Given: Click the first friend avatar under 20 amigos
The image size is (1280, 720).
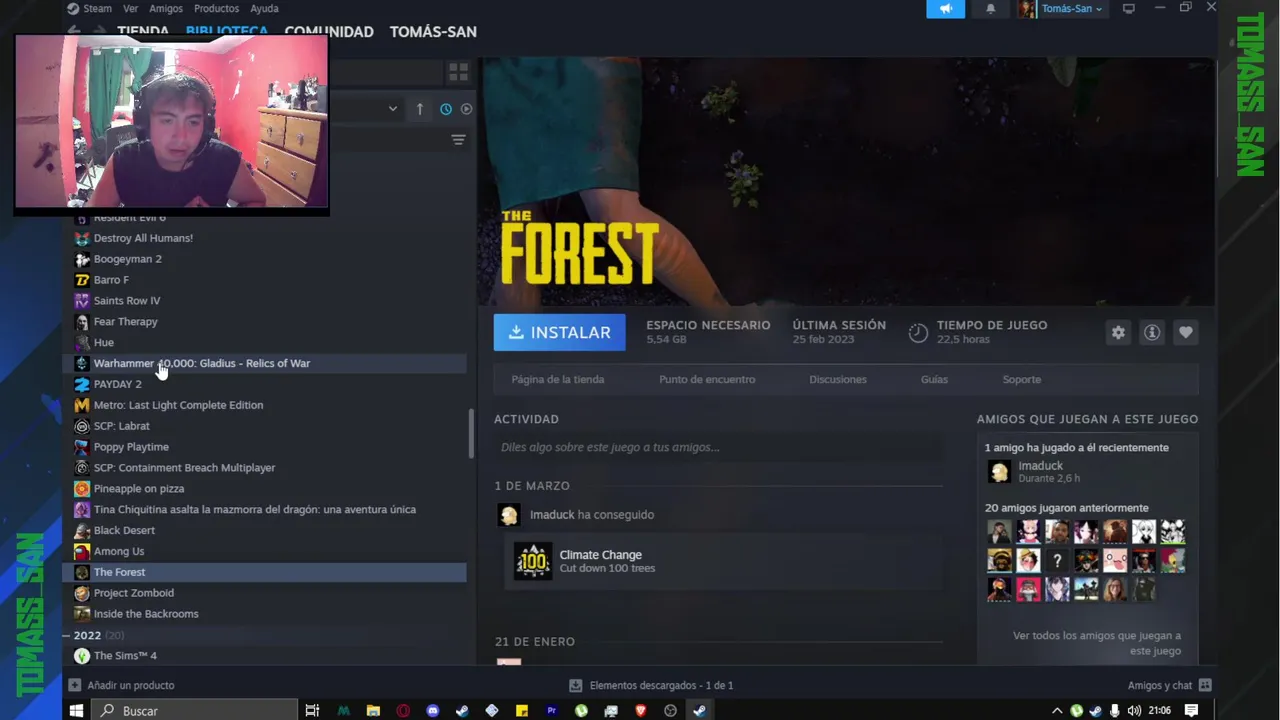Looking at the screenshot, I should pos(999,531).
